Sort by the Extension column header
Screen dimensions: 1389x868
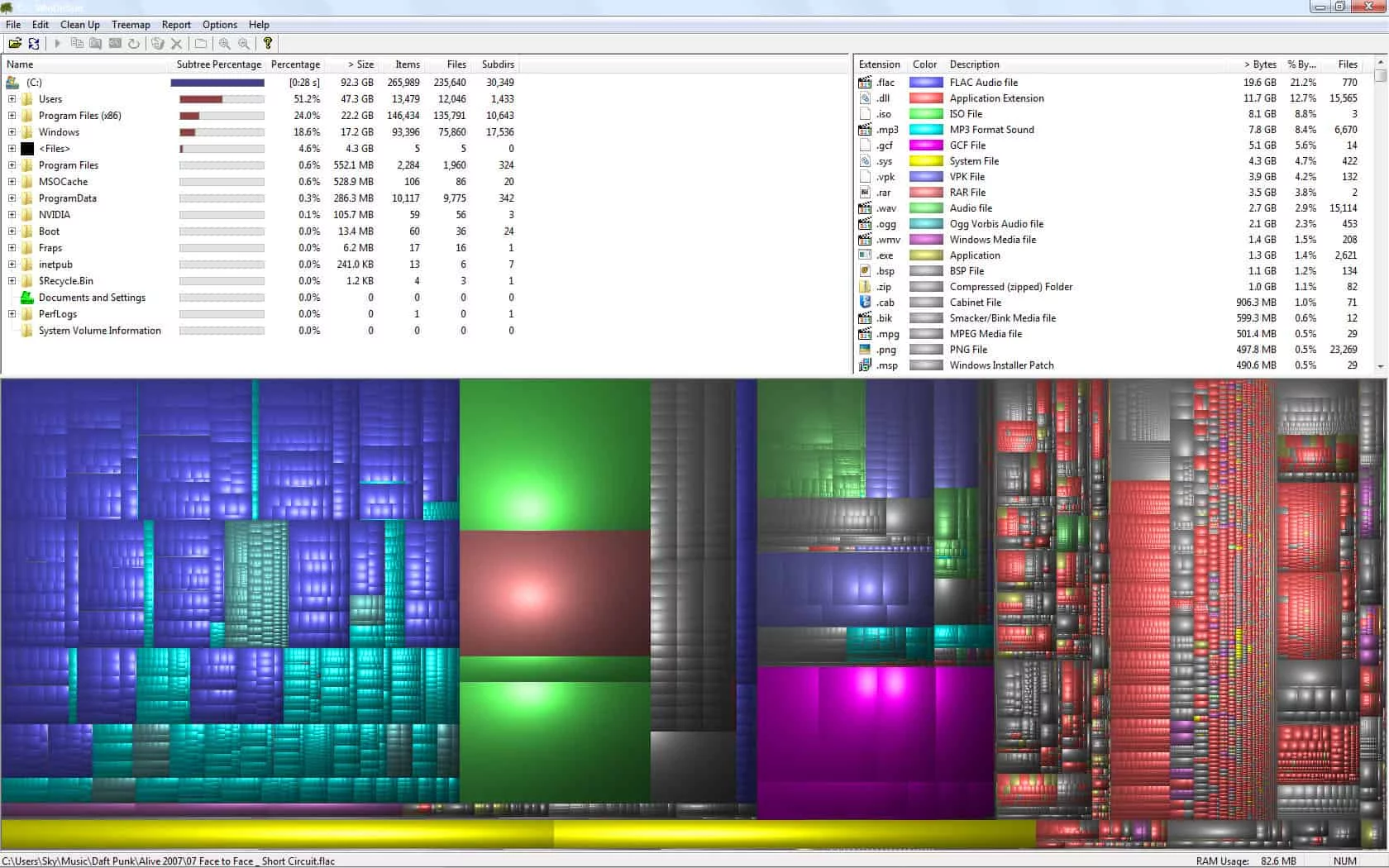point(880,64)
